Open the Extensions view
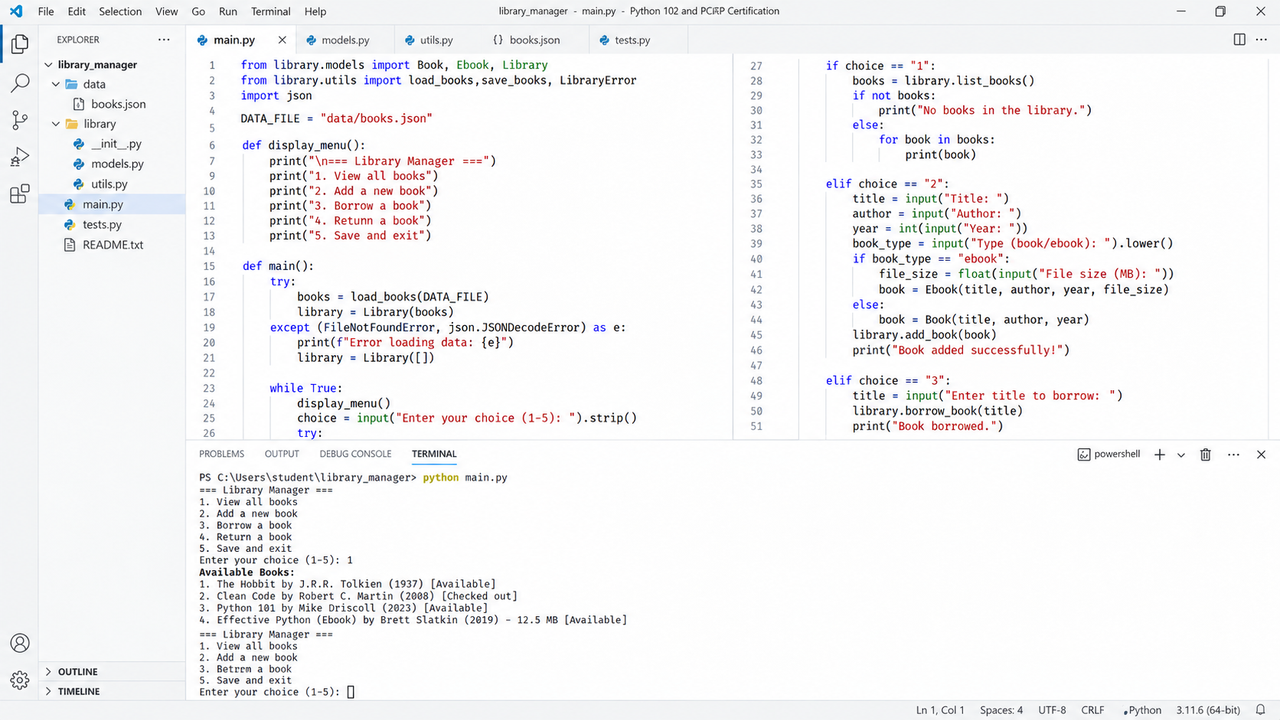 click(19, 194)
